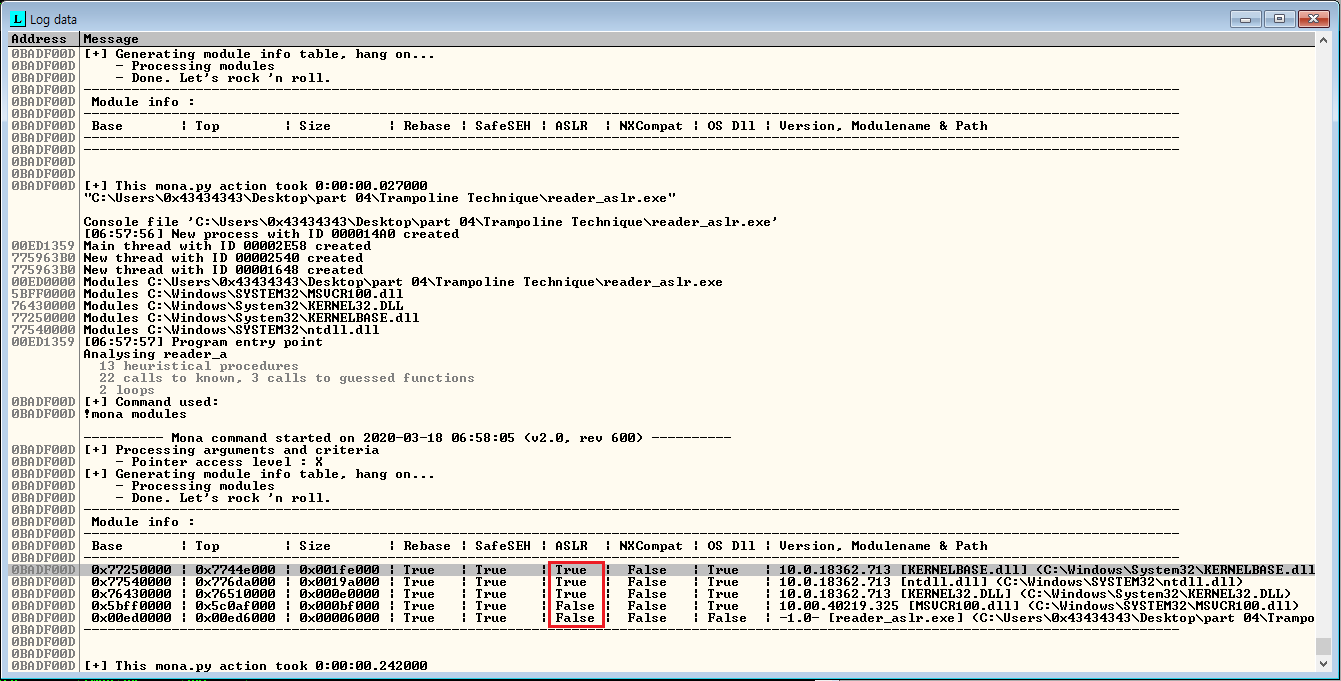
Task: Click address 76430000 in Address column
Action: [x=43, y=306]
